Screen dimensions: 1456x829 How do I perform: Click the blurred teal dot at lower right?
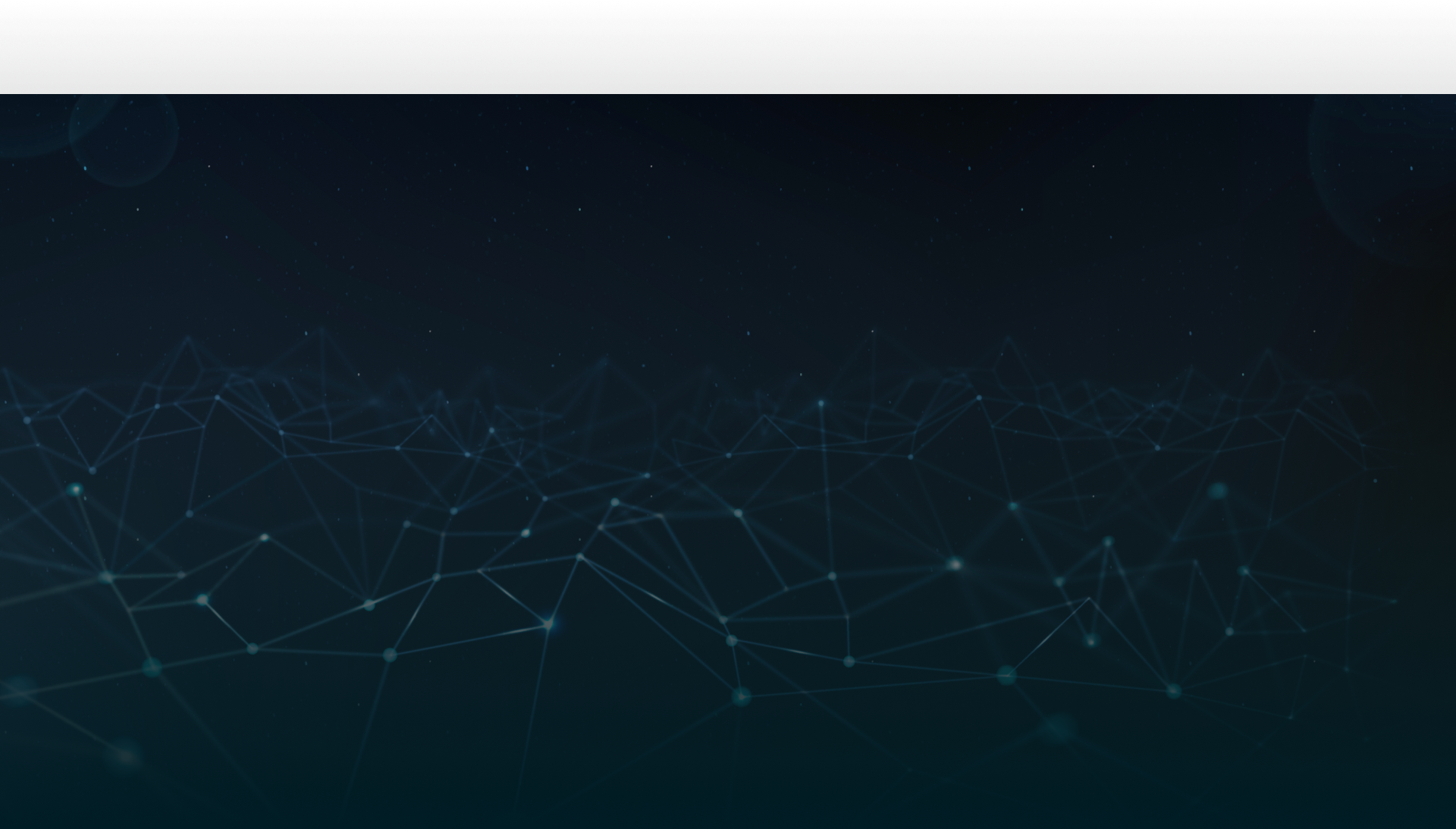1058,728
